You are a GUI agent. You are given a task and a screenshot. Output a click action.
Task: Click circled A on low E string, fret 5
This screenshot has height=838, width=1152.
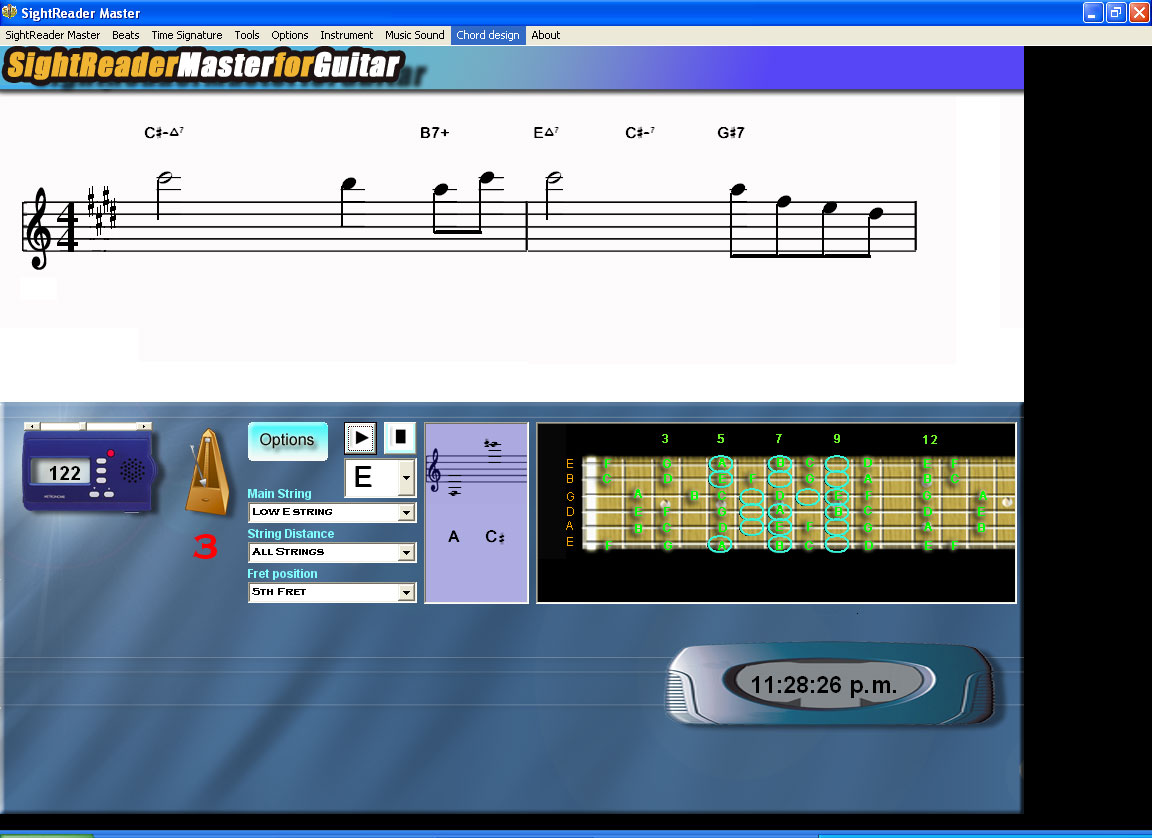tap(721, 545)
